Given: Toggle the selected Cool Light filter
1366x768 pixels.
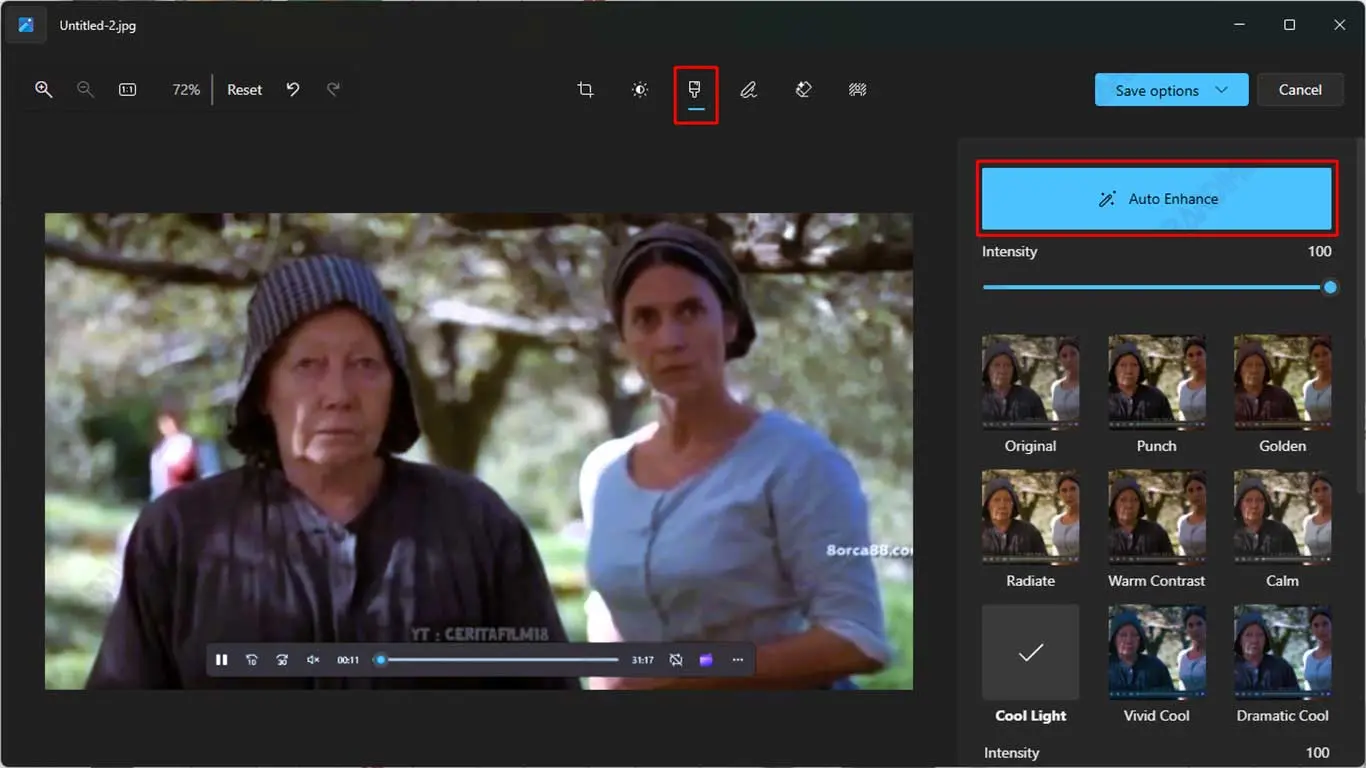Looking at the screenshot, I should tap(1030, 652).
